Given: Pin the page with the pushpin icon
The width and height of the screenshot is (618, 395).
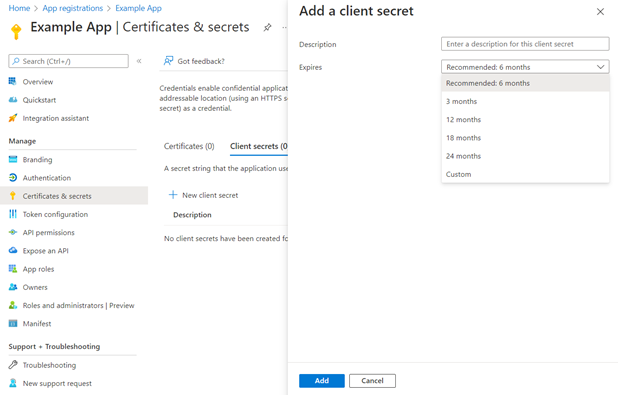Looking at the screenshot, I should (x=267, y=27).
